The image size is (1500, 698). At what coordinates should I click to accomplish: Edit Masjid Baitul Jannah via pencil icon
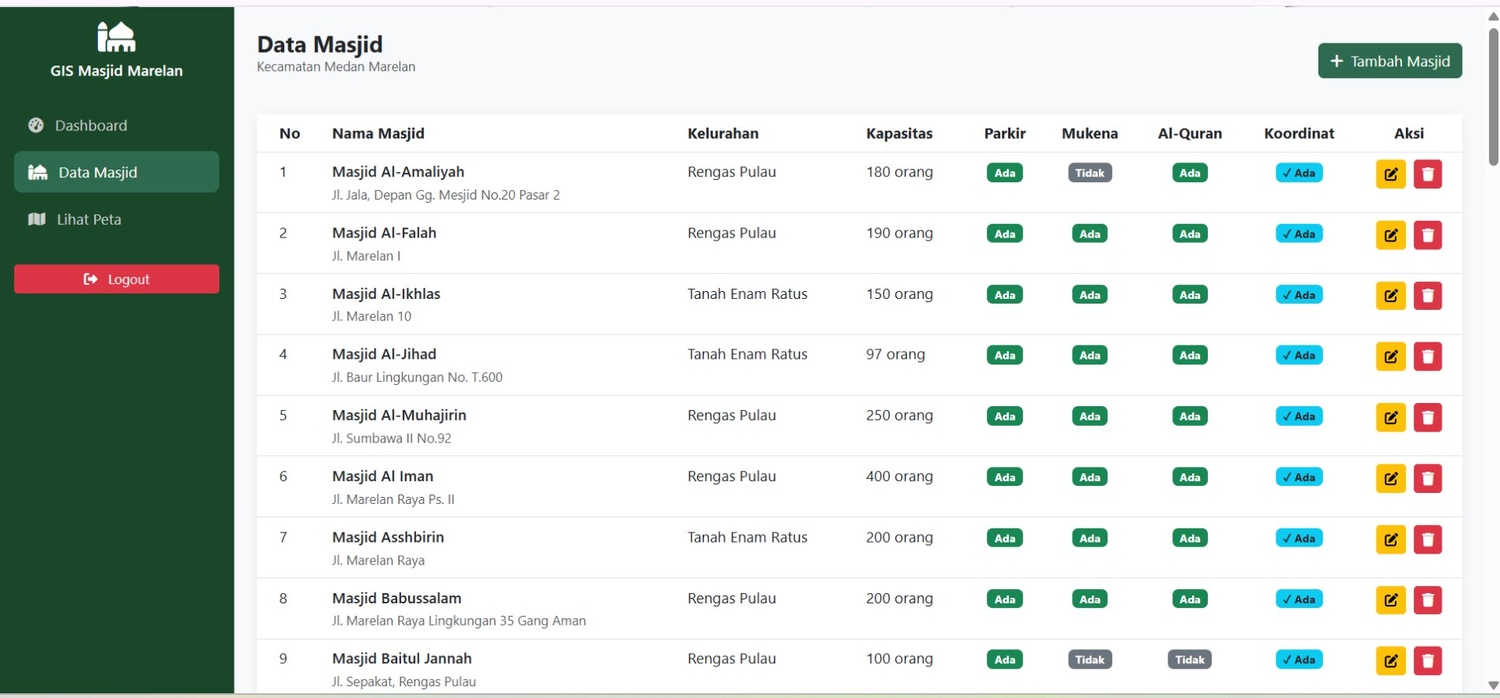tap(1390, 661)
